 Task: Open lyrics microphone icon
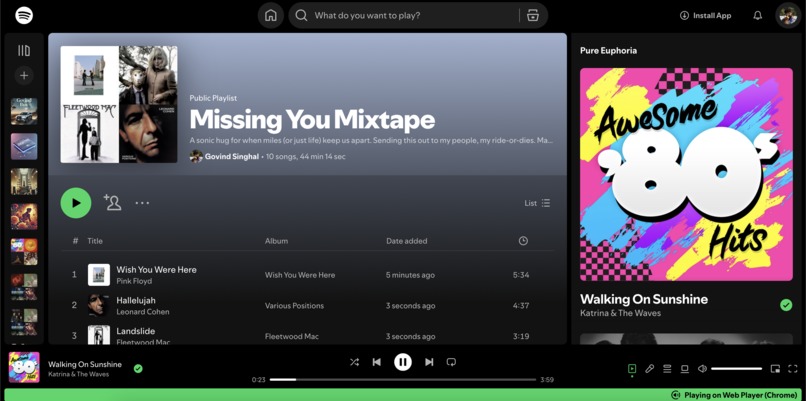click(x=650, y=369)
